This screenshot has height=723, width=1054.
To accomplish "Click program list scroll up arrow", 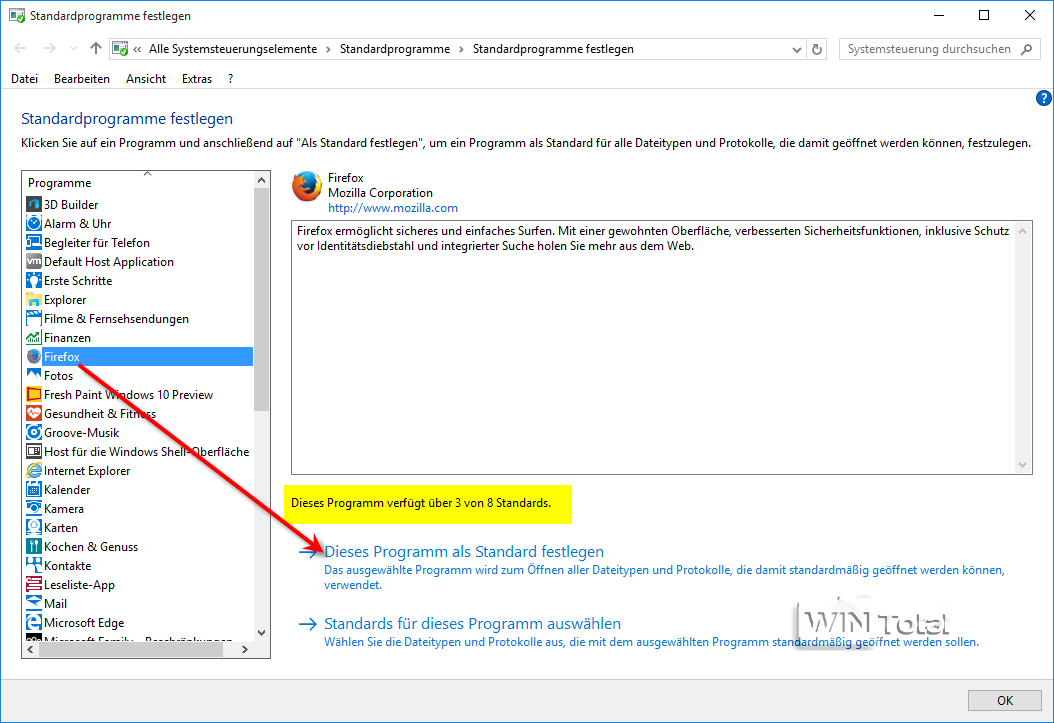I will click(261, 180).
